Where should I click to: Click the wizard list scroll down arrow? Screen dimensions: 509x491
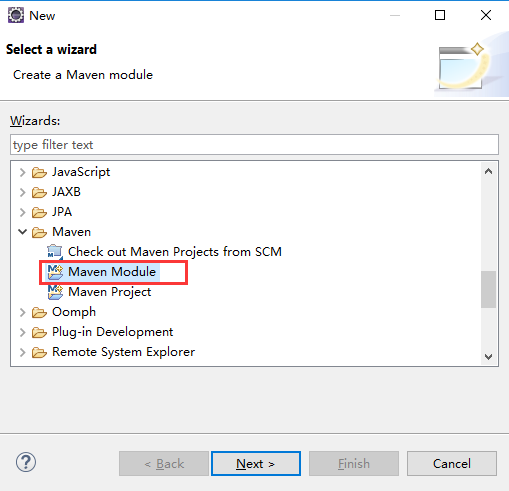pyautogui.click(x=488, y=357)
